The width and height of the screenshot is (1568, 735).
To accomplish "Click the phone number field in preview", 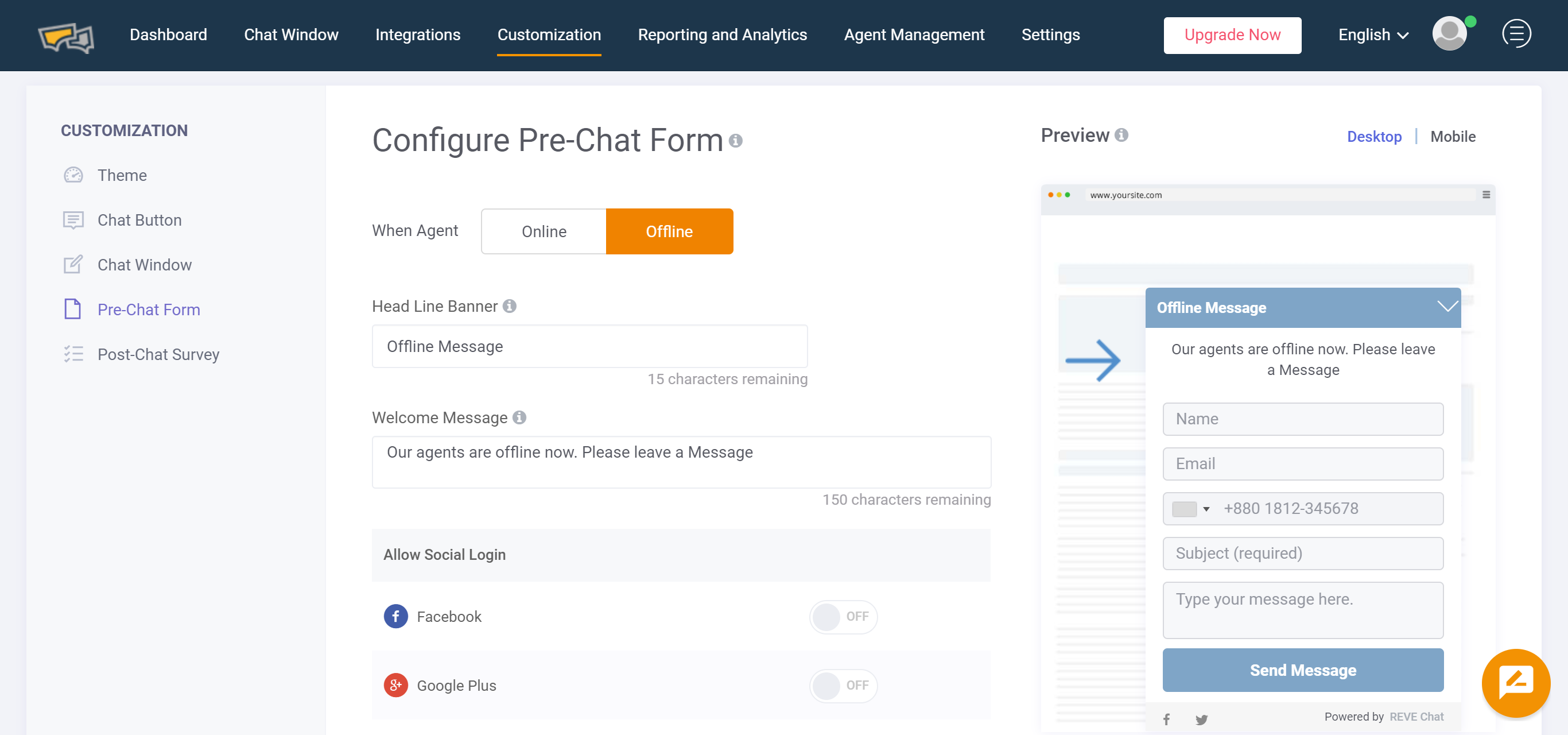I will click(1303, 509).
